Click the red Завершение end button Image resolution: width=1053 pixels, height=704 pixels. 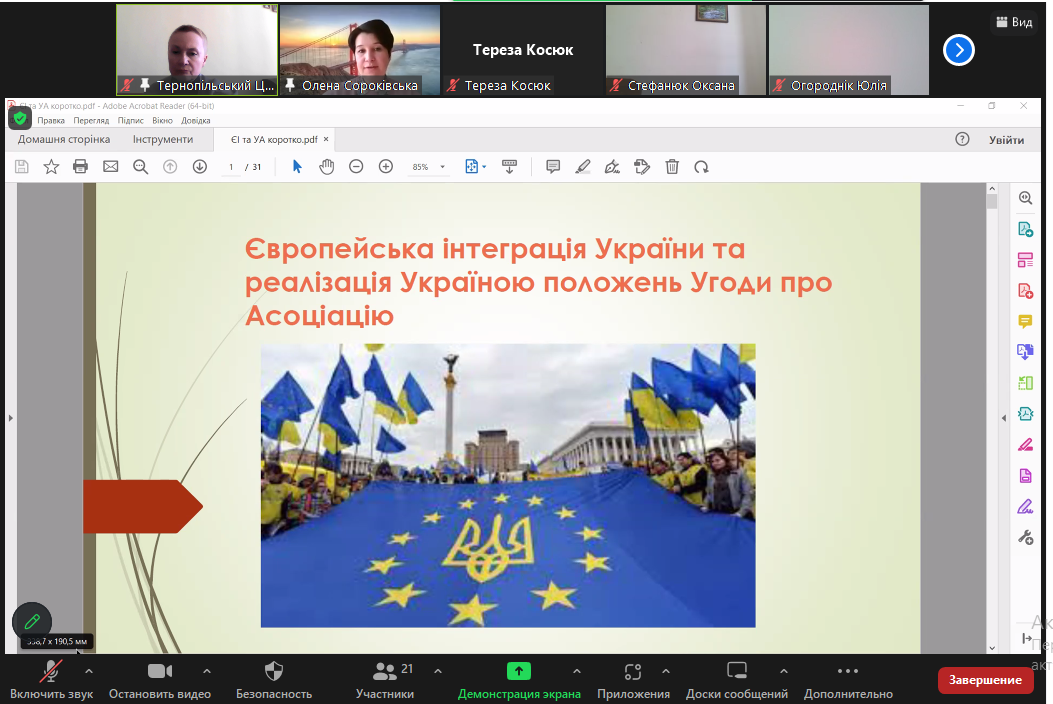tap(985, 680)
